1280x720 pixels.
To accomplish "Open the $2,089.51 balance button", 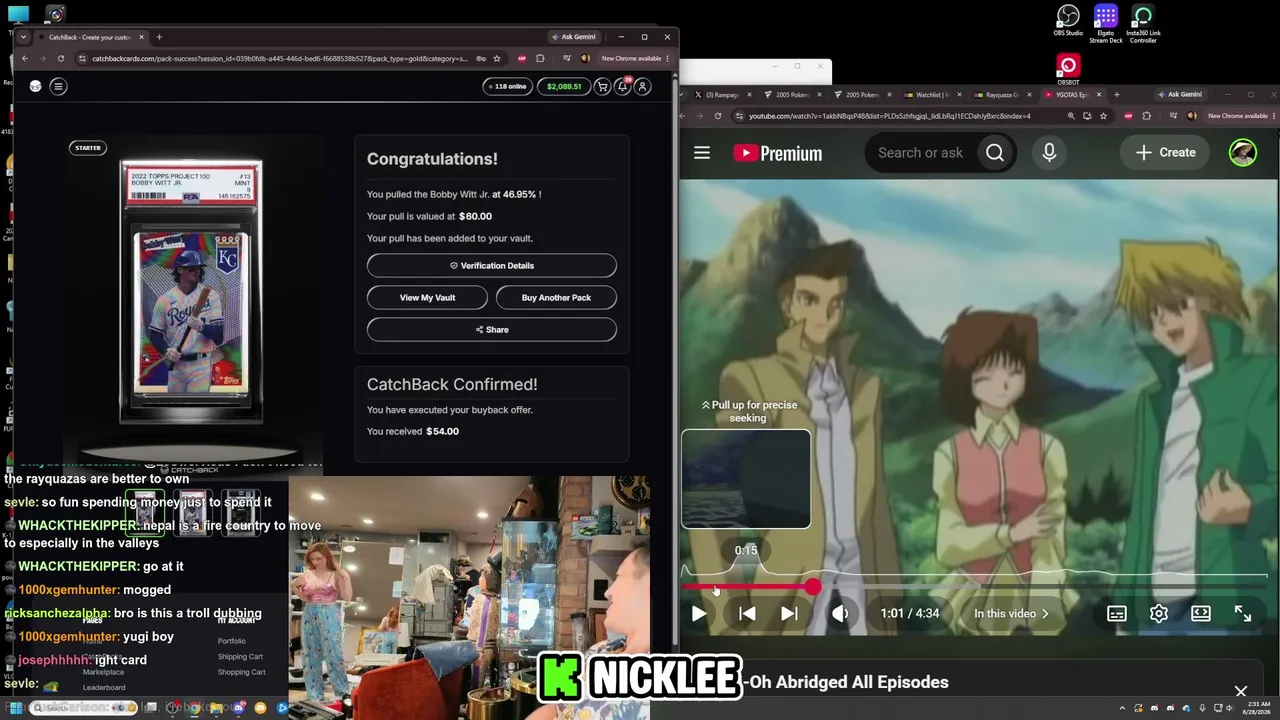I will [563, 86].
